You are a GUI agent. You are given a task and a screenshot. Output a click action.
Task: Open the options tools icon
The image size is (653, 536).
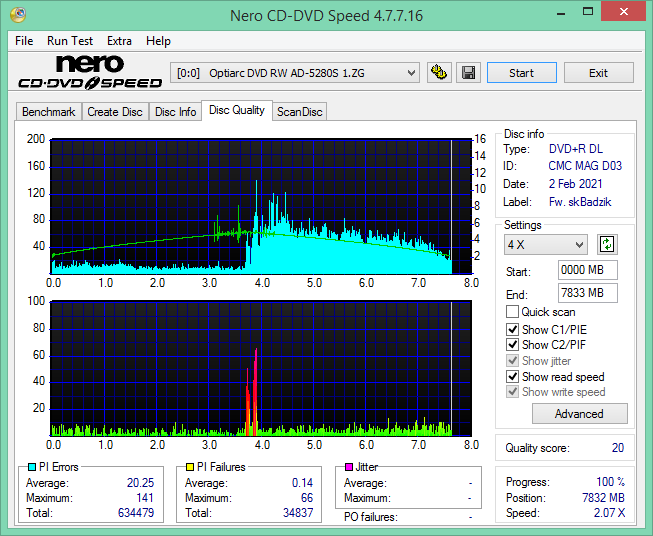439,73
